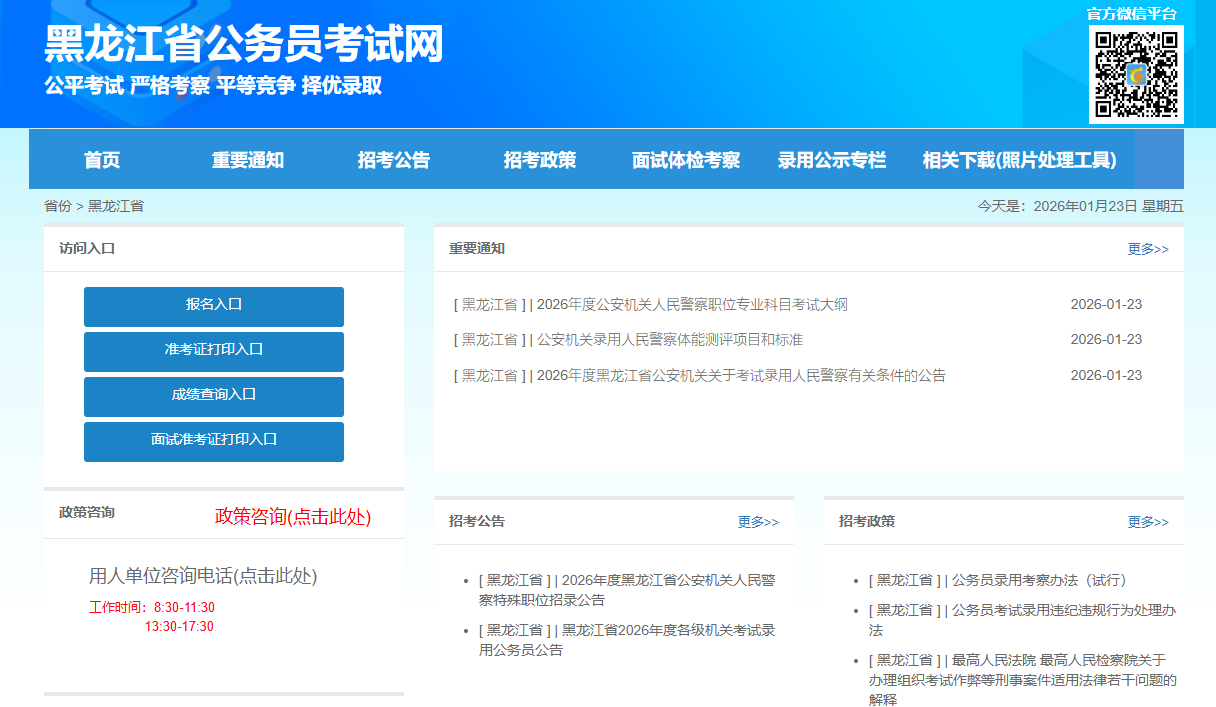Screen dimensions: 1216x707
Task: Click the official WeChat QR code image
Action: click(1136, 74)
